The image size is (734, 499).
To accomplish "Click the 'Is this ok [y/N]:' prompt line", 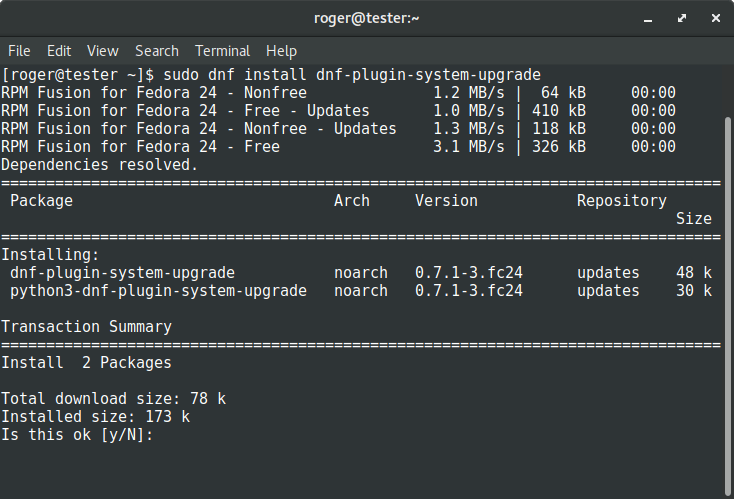I will 77,434.
